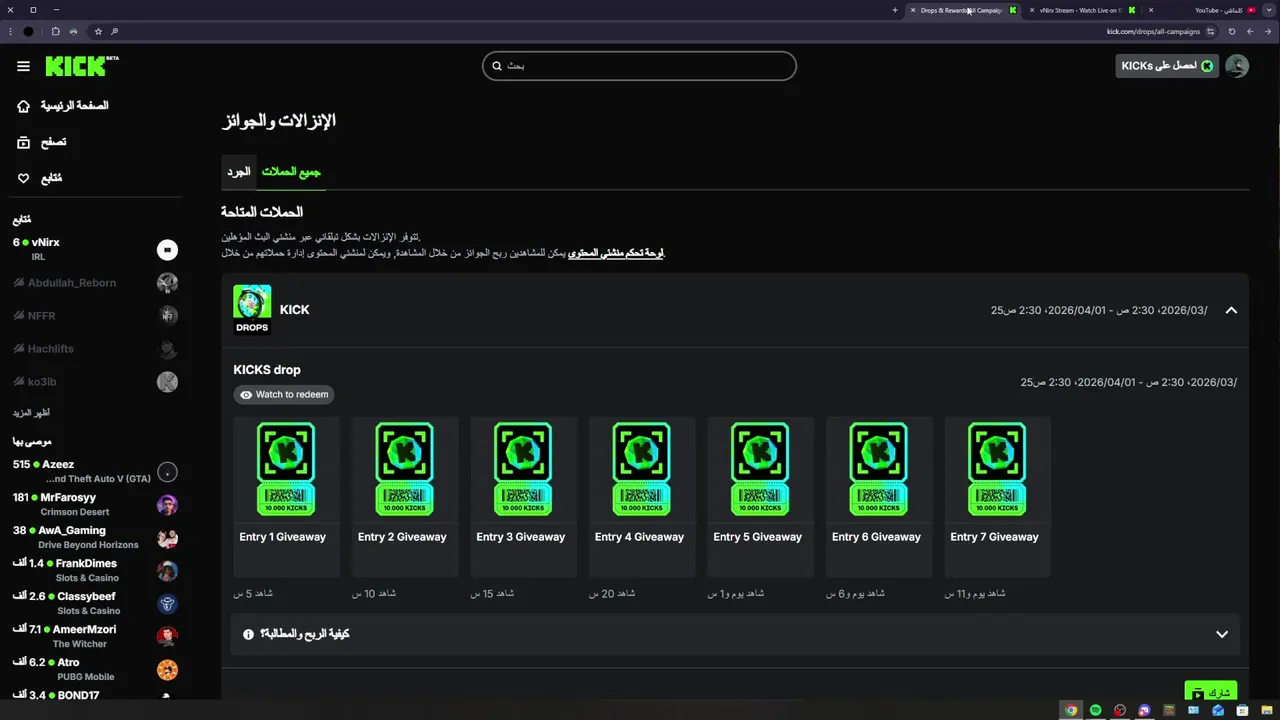Open Microsoft Store from the taskbar
Viewport: 1280px width, 720px height.
coord(1242,710)
